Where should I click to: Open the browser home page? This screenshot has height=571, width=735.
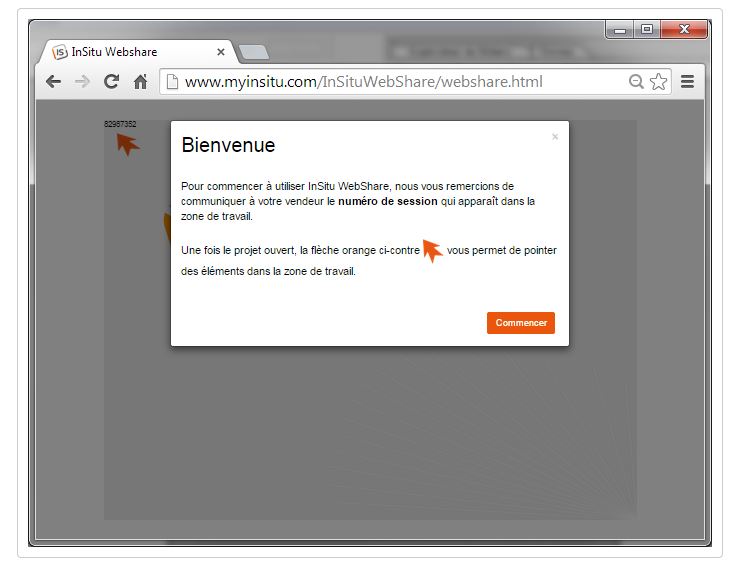[141, 82]
